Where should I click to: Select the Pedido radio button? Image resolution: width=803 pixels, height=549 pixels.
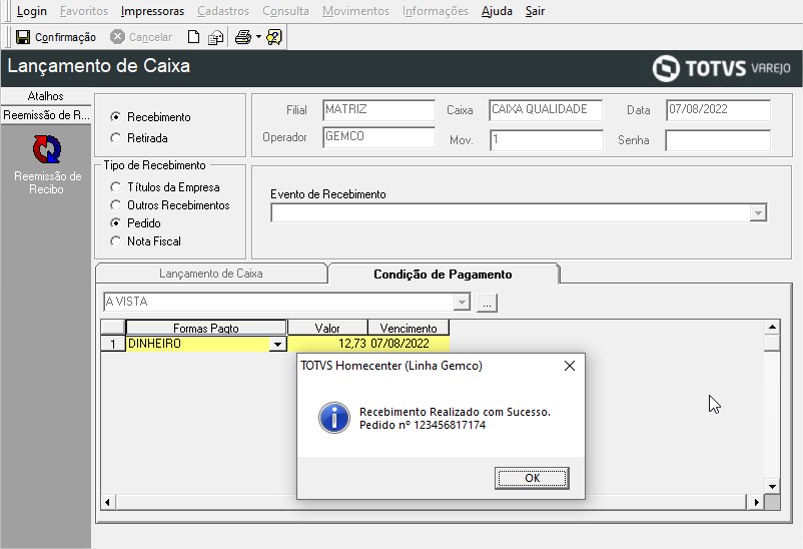click(x=116, y=223)
